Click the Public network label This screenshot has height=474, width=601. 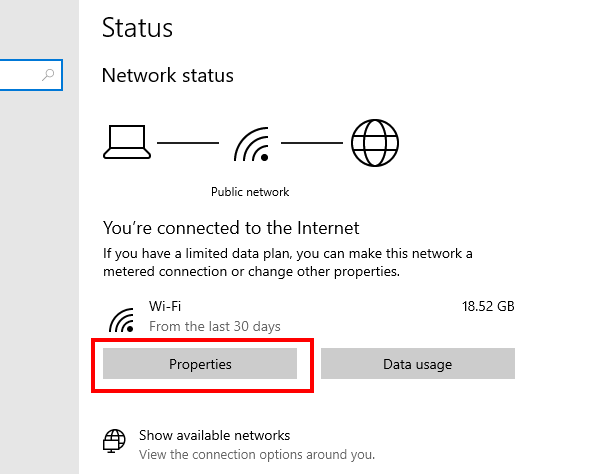tap(250, 192)
